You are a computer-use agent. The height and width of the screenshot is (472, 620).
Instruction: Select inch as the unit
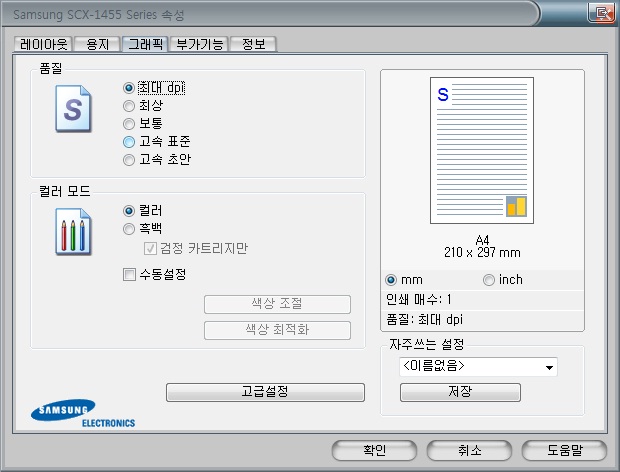489,280
